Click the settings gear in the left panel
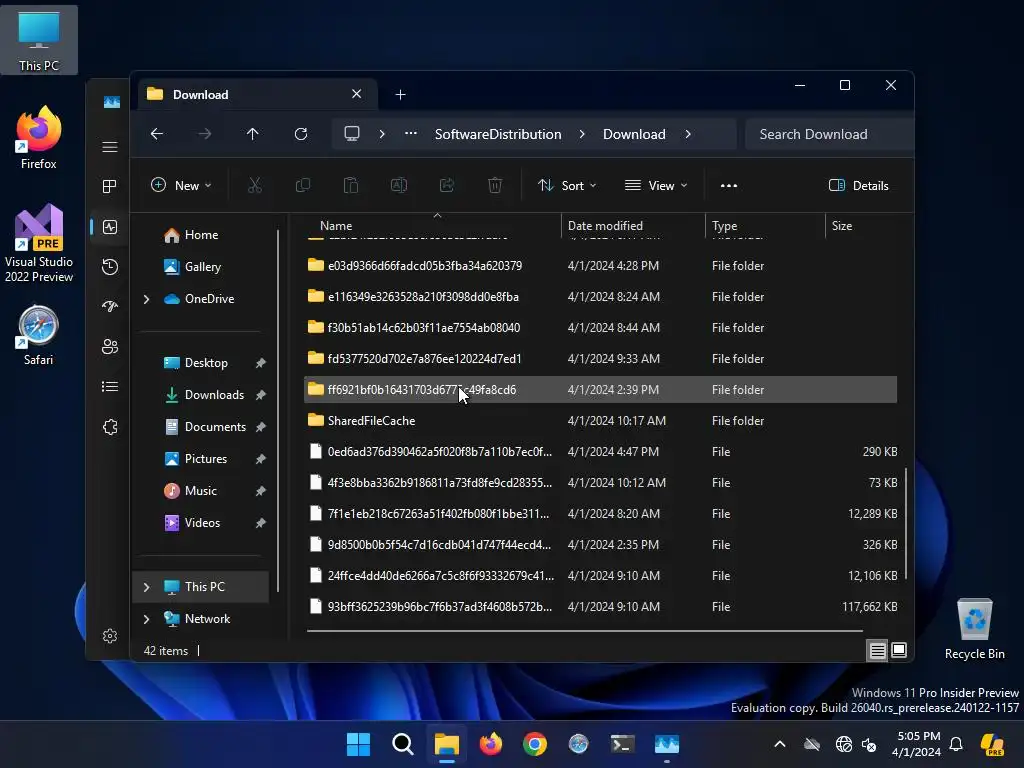The height and width of the screenshot is (768, 1024). [x=110, y=636]
